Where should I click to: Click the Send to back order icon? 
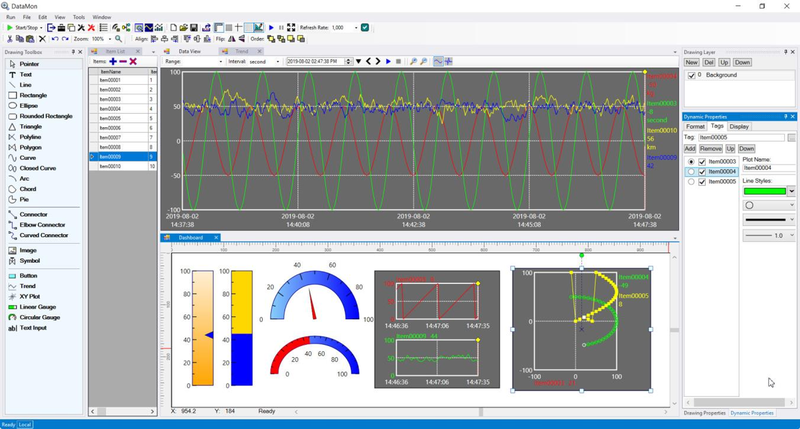click(281, 39)
